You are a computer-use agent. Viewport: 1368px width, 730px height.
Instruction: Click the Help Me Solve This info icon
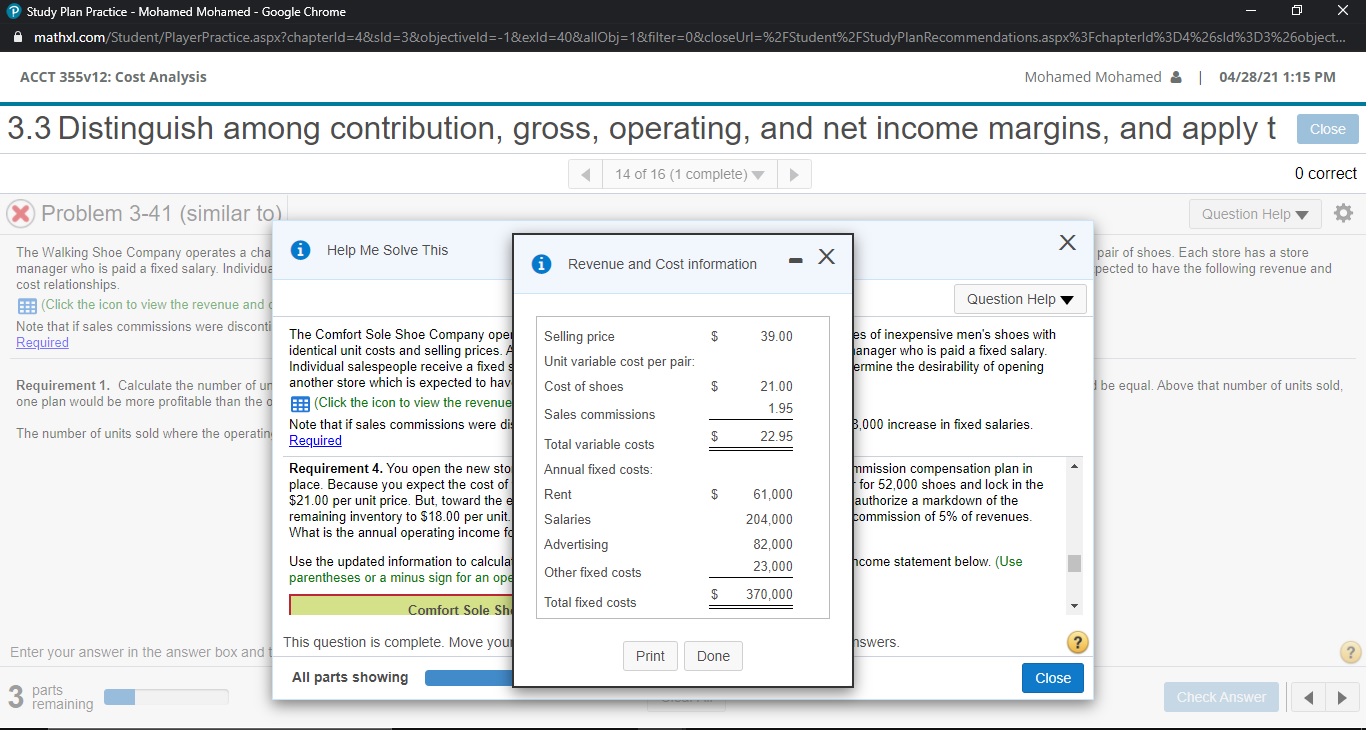coord(301,250)
